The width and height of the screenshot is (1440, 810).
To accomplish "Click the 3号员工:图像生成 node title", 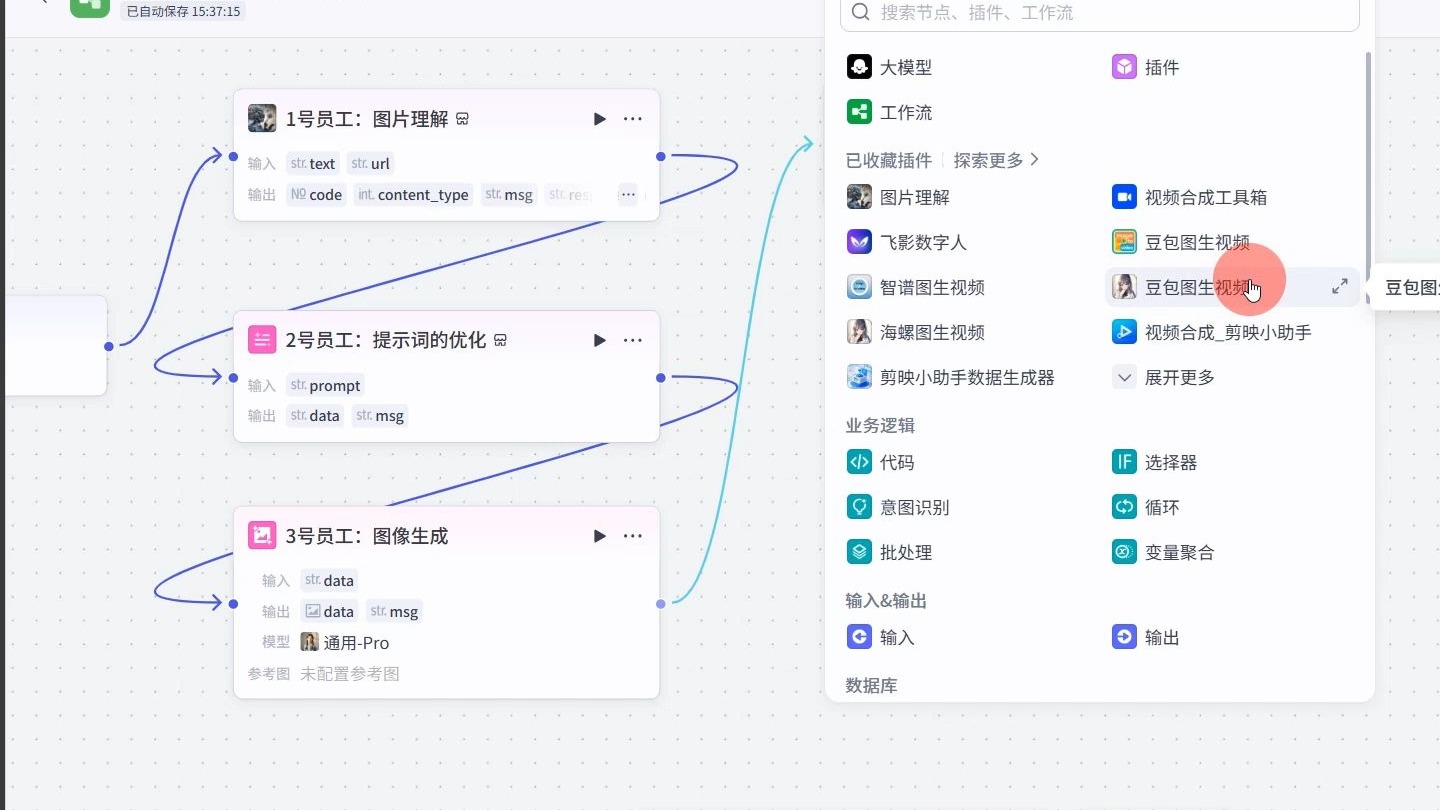I will point(367,536).
